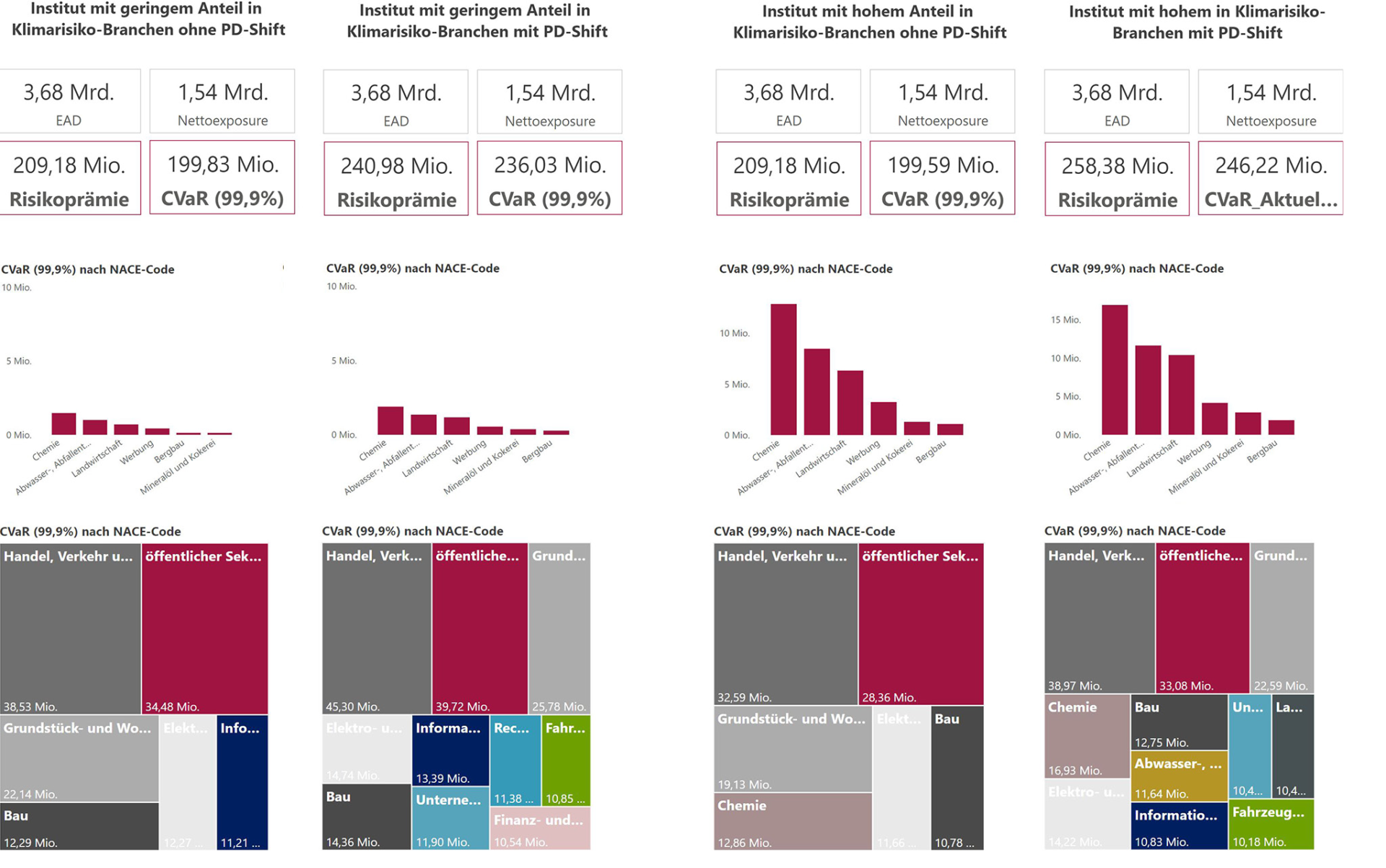
Task: Select the Bau tile showing 12,29 Mio.
Action: pos(79,827)
